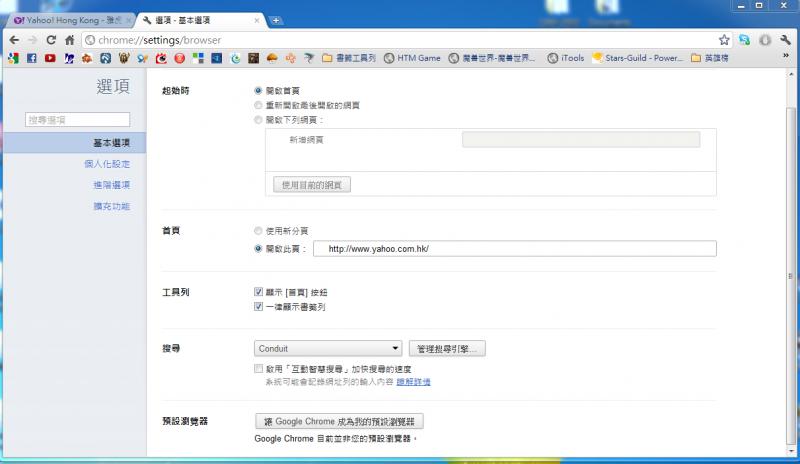Open the Facebook bookmark
This screenshot has width=800, height=464.
point(32,58)
